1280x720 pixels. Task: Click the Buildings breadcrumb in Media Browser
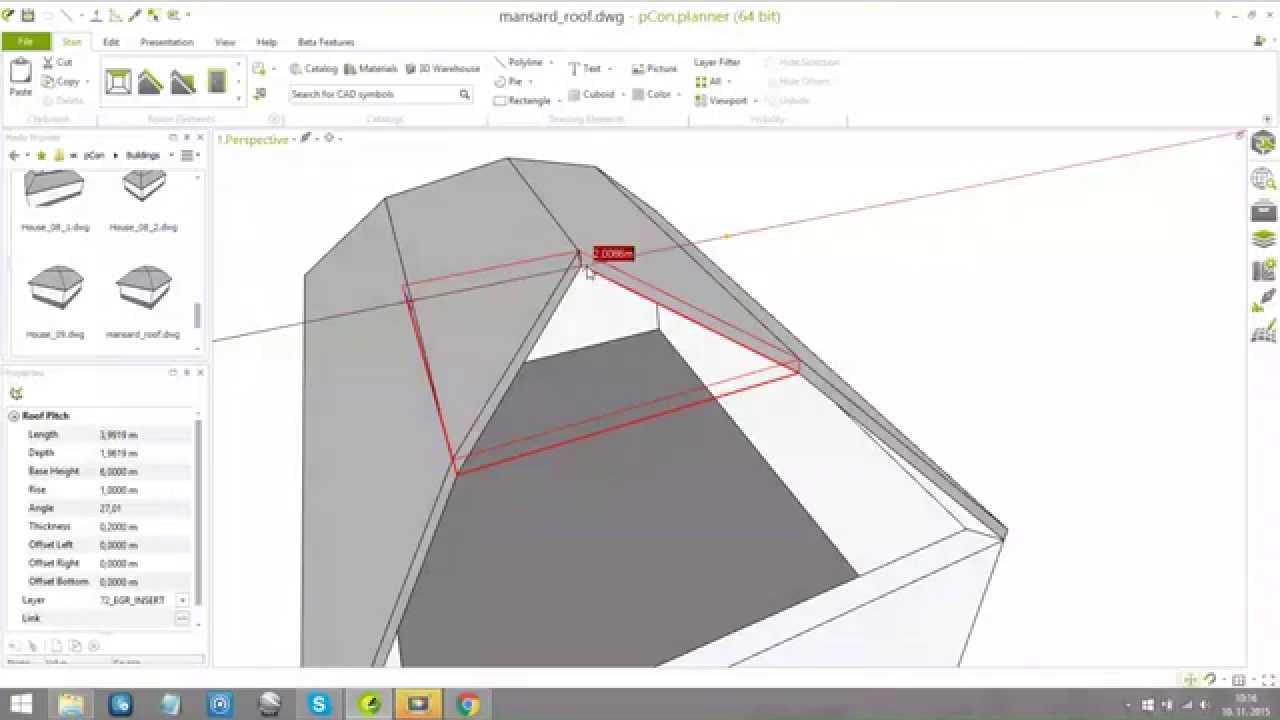[143, 155]
